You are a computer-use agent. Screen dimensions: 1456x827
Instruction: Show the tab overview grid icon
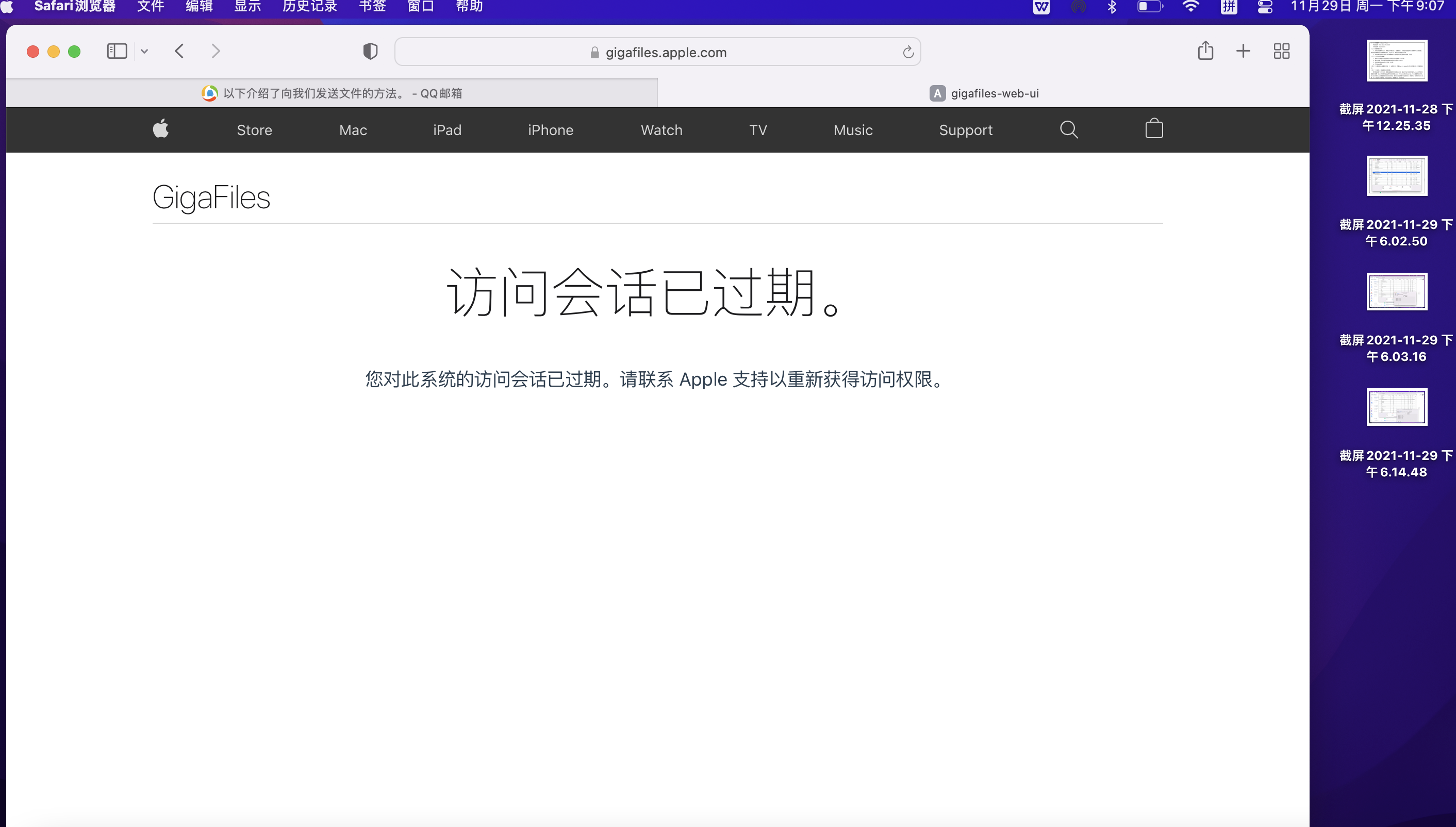click(x=1281, y=51)
